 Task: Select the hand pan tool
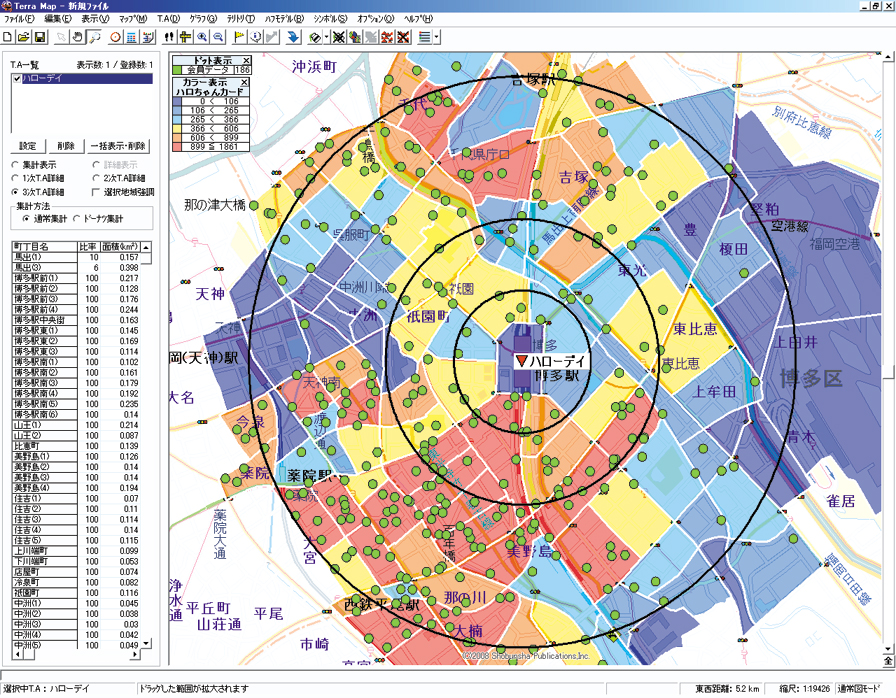(x=78, y=37)
